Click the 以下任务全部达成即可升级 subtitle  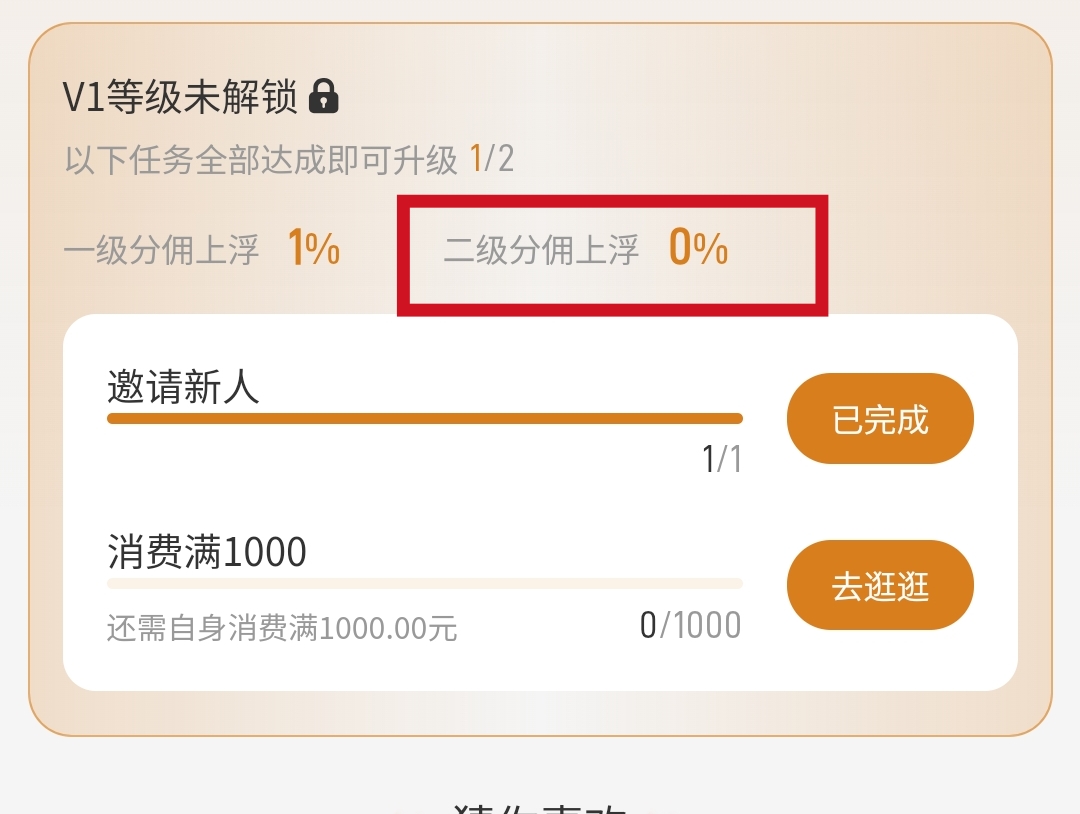point(261,160)
